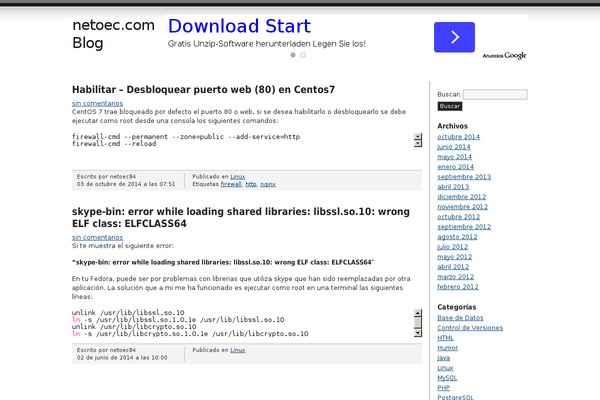The image size is (600, 400).
Task: Click the Gratis Unzip-Software ad description
Action: tap(267, 44)
